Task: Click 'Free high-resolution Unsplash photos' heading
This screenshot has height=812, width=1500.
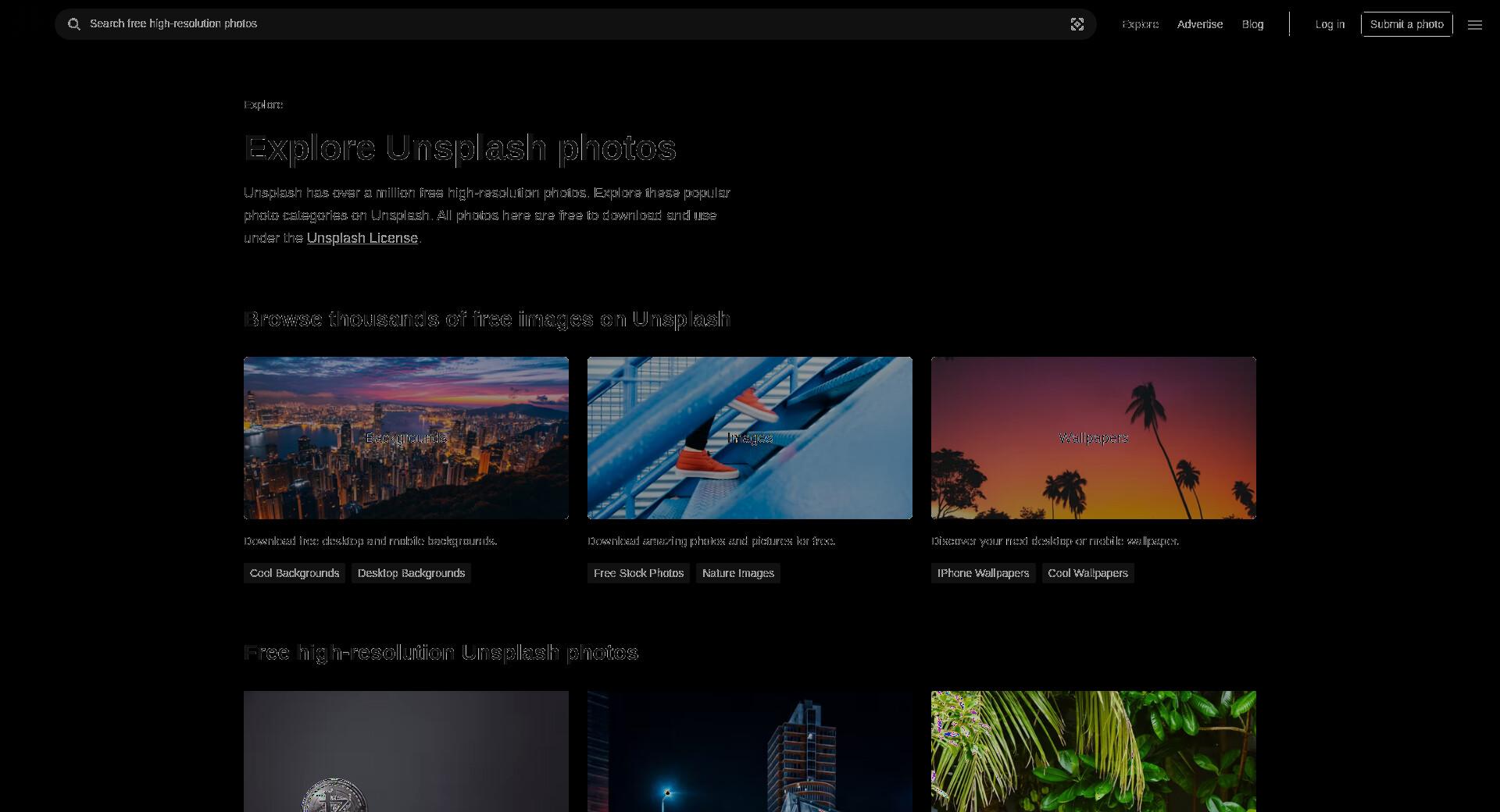Action: (441, 653)
